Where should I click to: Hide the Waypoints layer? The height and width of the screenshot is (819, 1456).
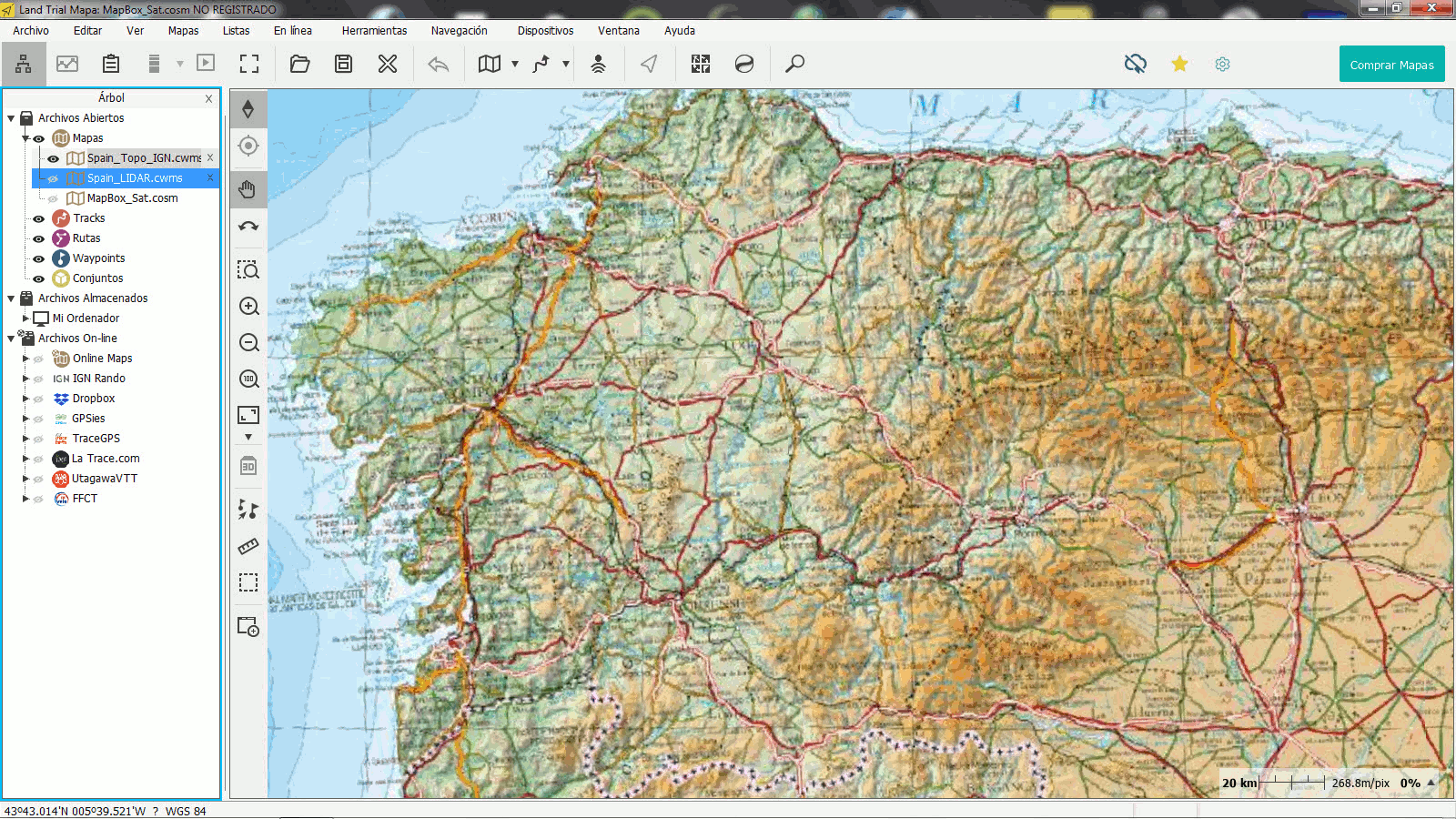click(x=38, y=258)
